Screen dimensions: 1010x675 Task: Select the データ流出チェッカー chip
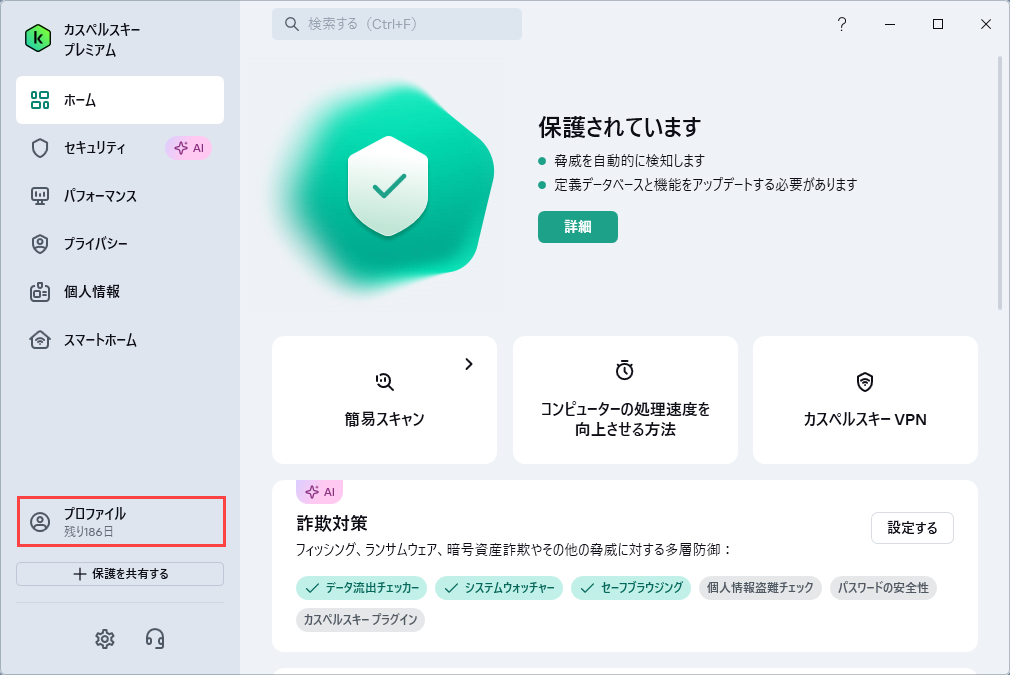pos(361,588)
